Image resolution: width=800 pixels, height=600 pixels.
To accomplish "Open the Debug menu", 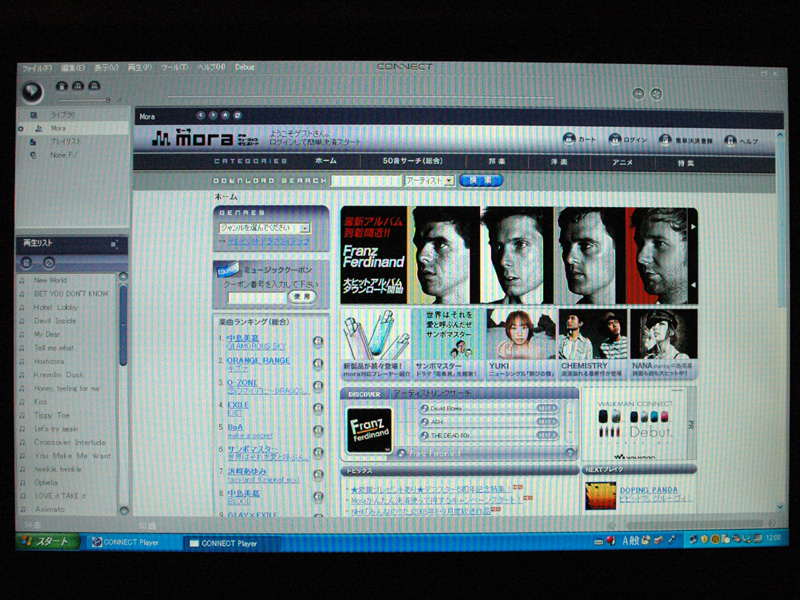I will pos(244,67).
